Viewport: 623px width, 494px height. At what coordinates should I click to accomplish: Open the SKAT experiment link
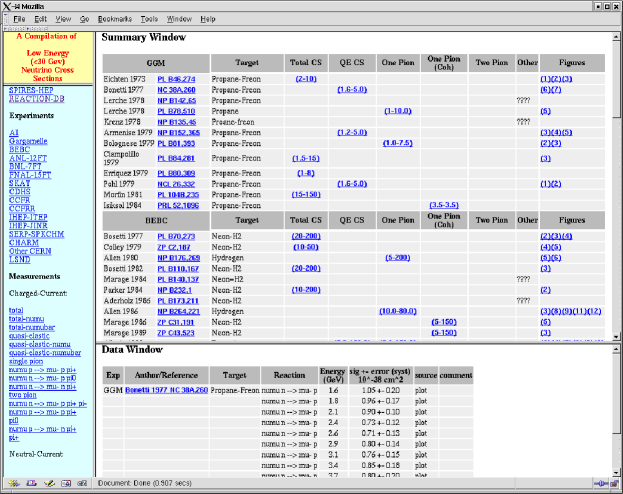(x=19, y=183)
